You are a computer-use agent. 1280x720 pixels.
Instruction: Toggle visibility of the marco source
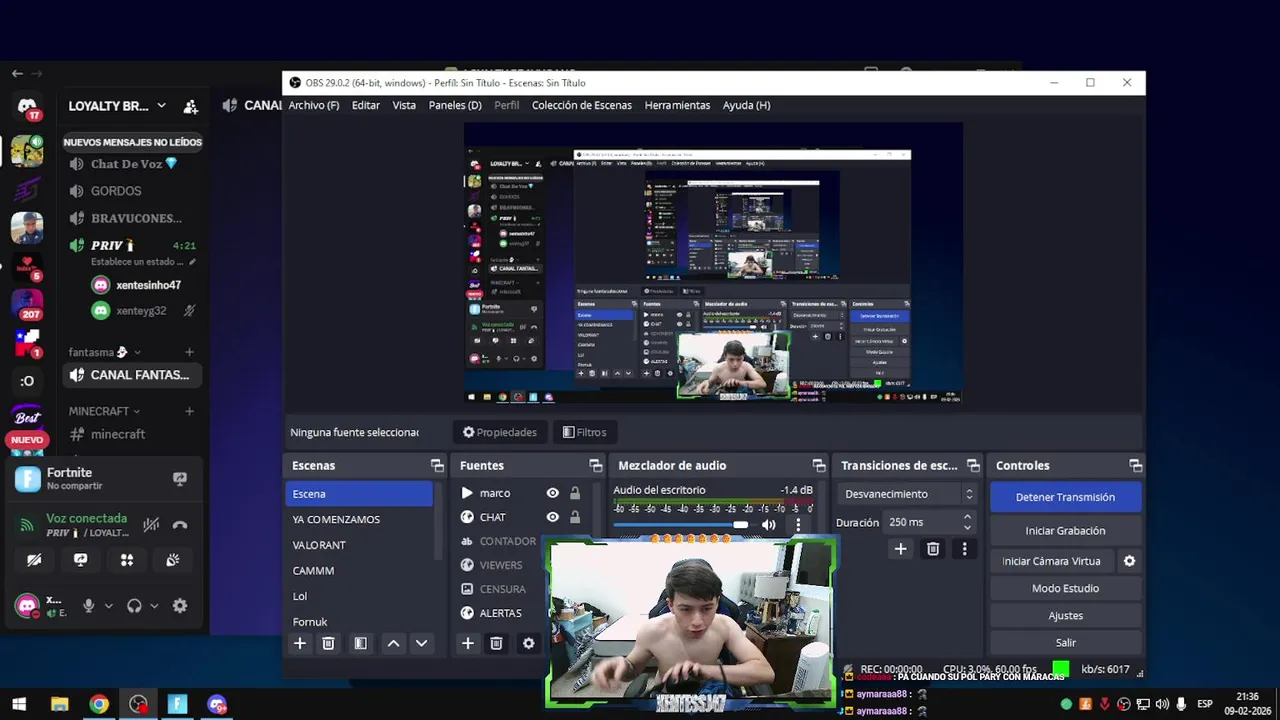click(x=552, y=493)
